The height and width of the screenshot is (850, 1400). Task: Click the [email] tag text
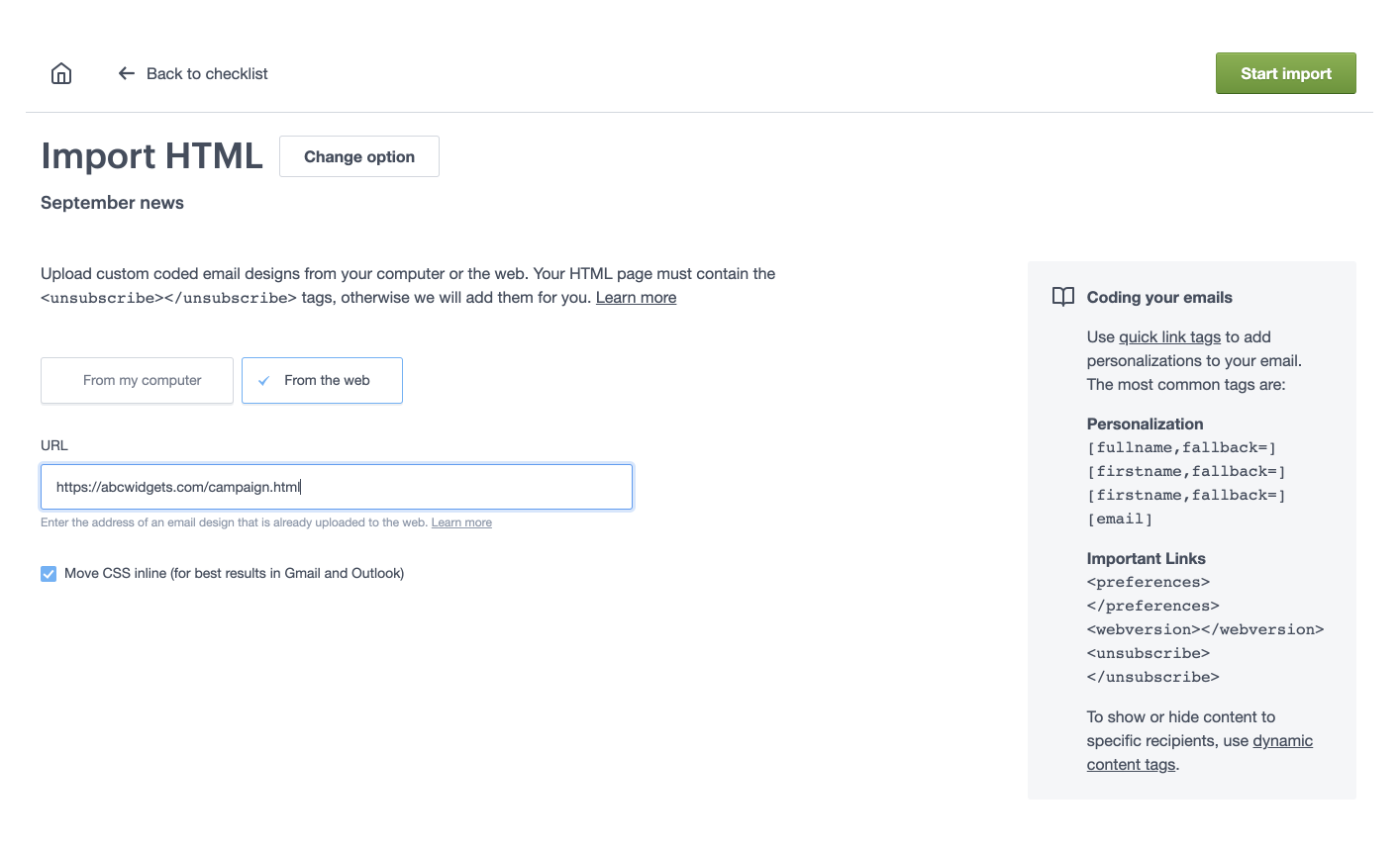coord(1120,519)
